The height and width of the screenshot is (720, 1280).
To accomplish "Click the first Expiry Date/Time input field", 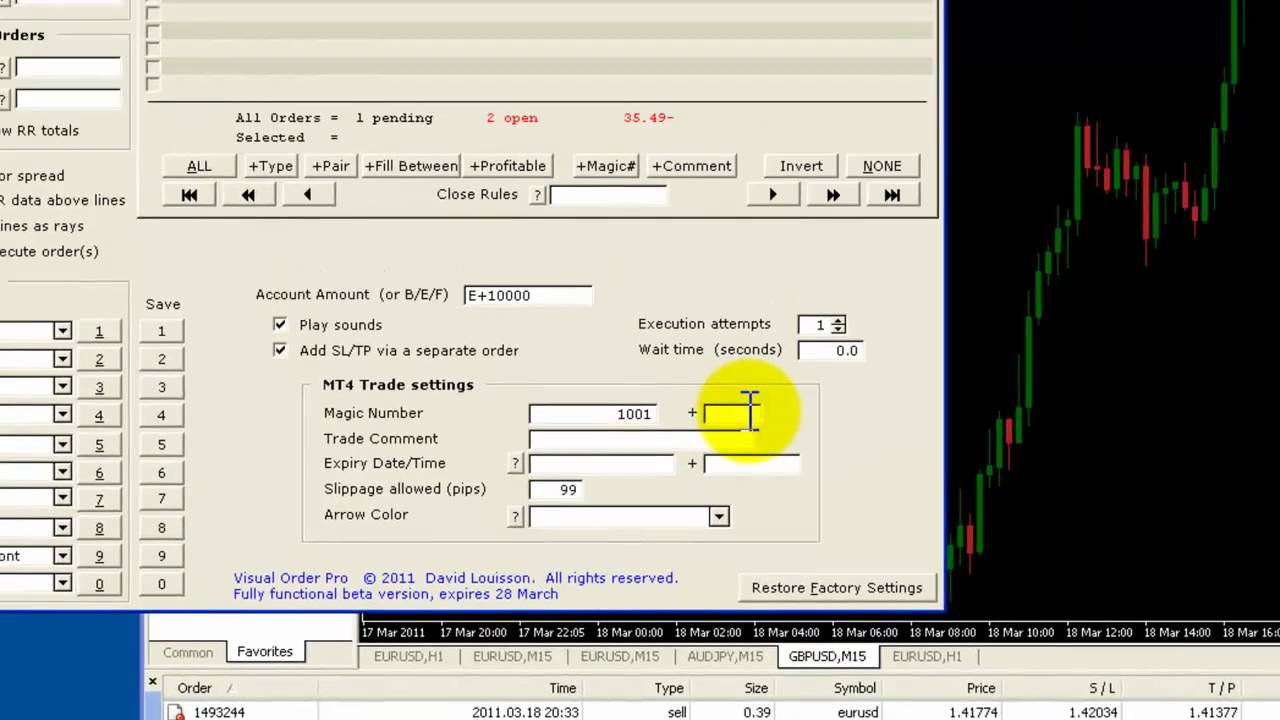I will click(x=602, y=464).
